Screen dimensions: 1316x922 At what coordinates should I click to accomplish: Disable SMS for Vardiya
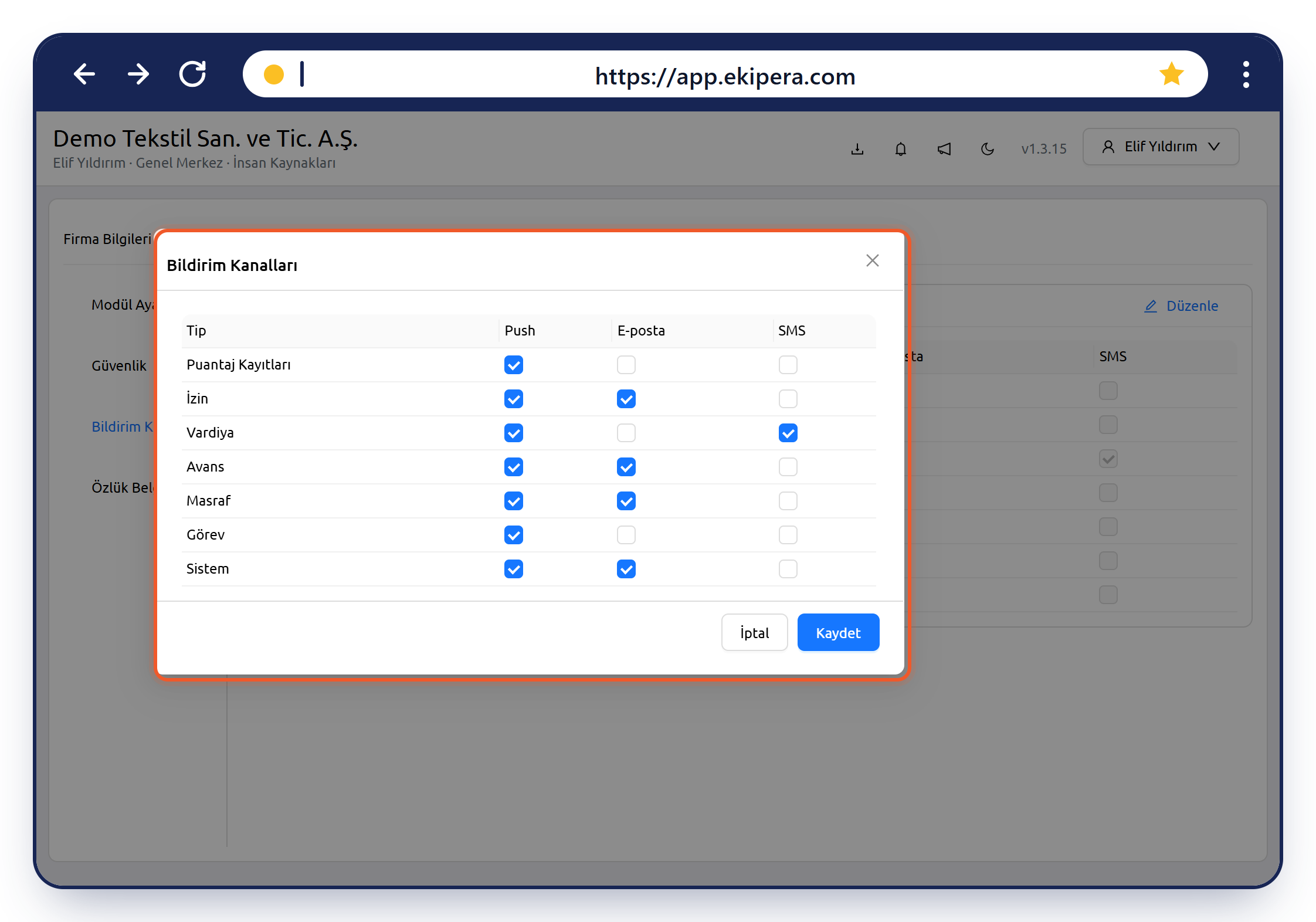click(788, 433)
